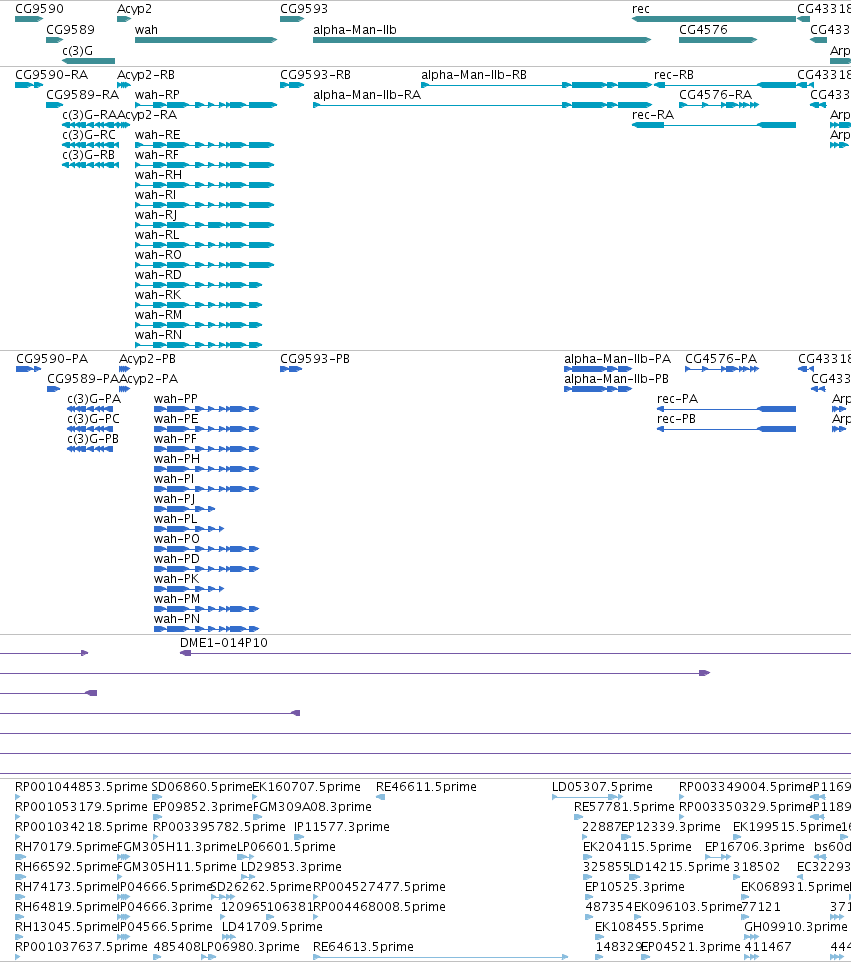
Task: Select the rec-PB protein label
Action: (x=676, y=419)
